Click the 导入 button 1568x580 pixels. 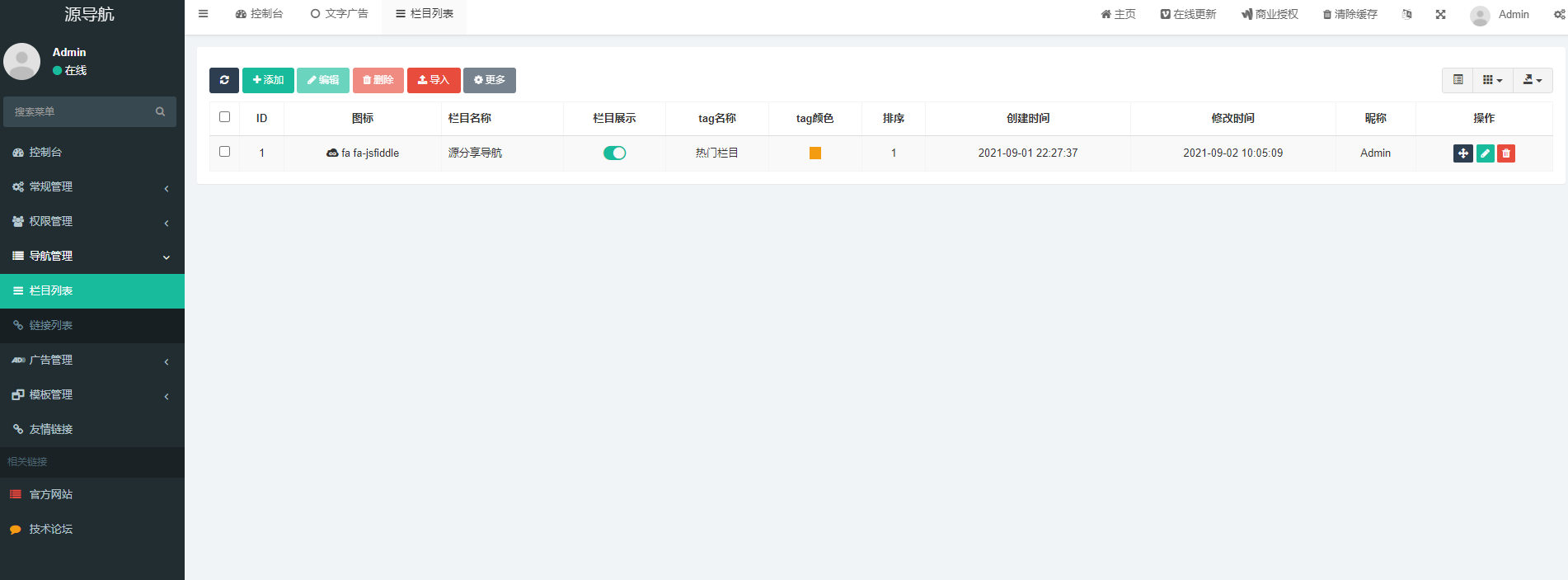point(434,80)
